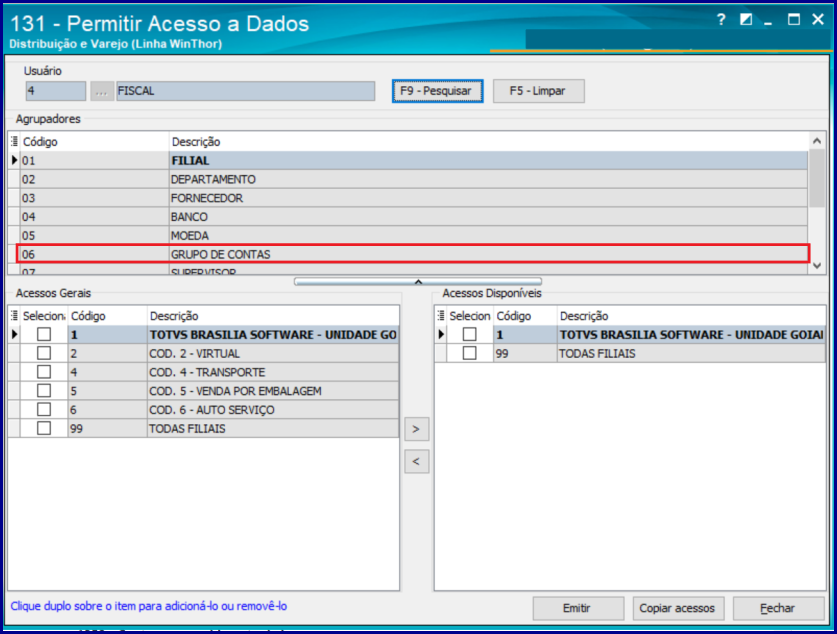
Task: Click COD. 4 - TRANSPORTE description cell
Action: [273, 372]
